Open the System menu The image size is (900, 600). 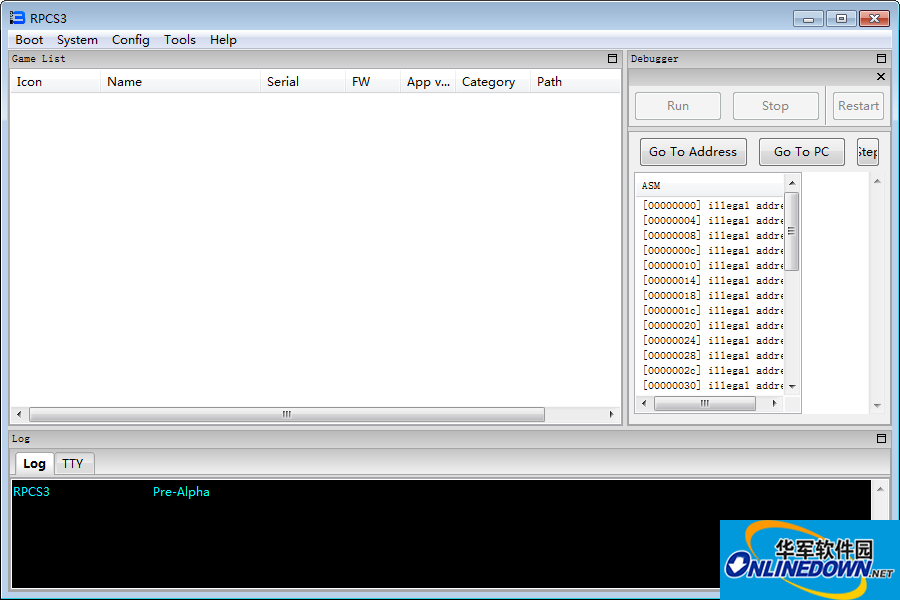pyautogui.click(x=77, y=40)
